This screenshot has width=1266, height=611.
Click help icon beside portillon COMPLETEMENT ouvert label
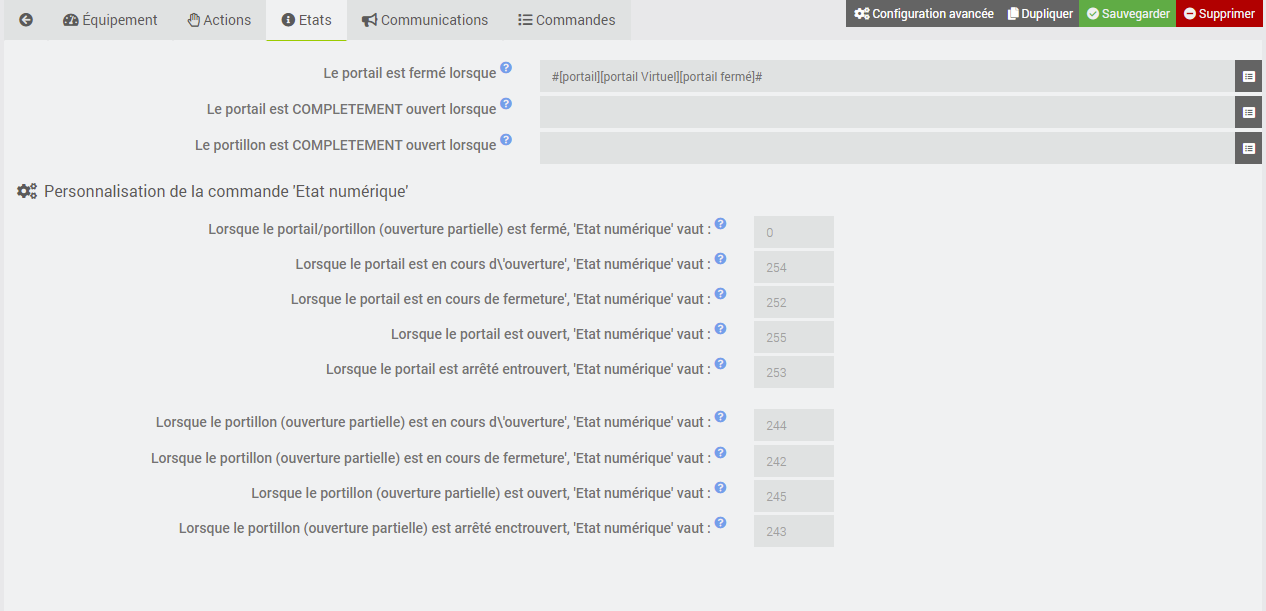[x=506, y=140]
